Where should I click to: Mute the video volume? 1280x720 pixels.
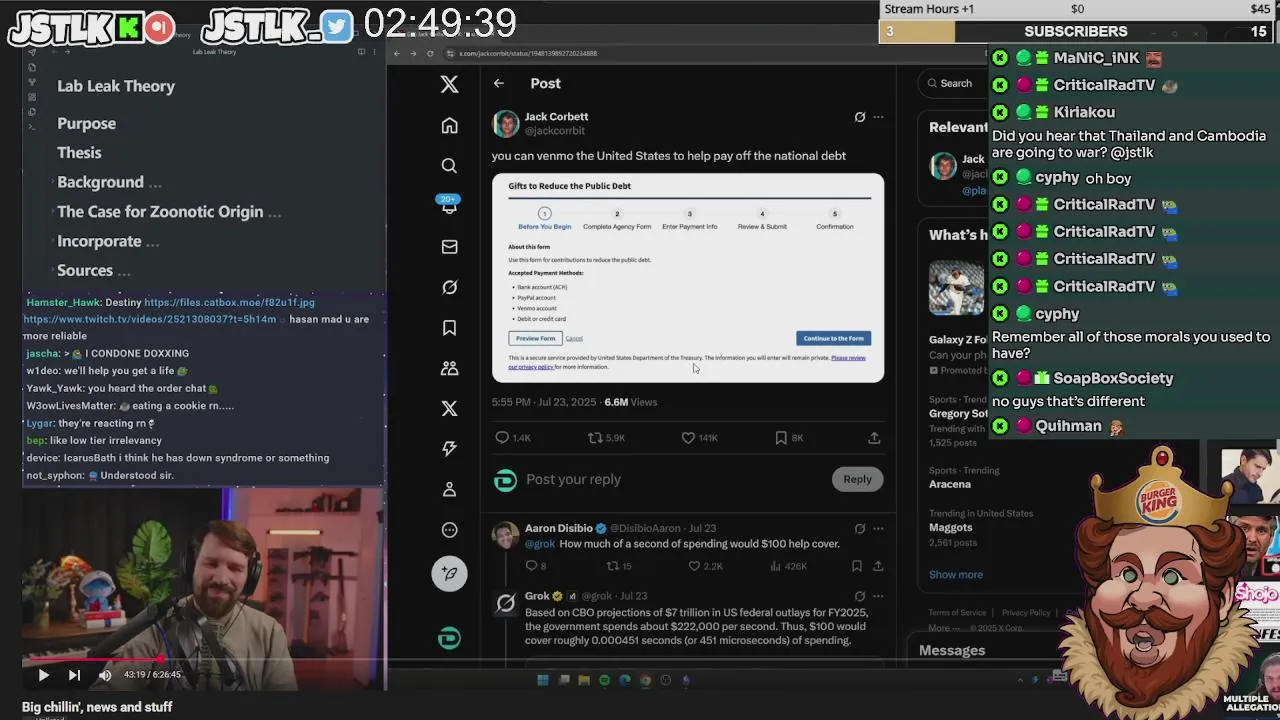105,675
